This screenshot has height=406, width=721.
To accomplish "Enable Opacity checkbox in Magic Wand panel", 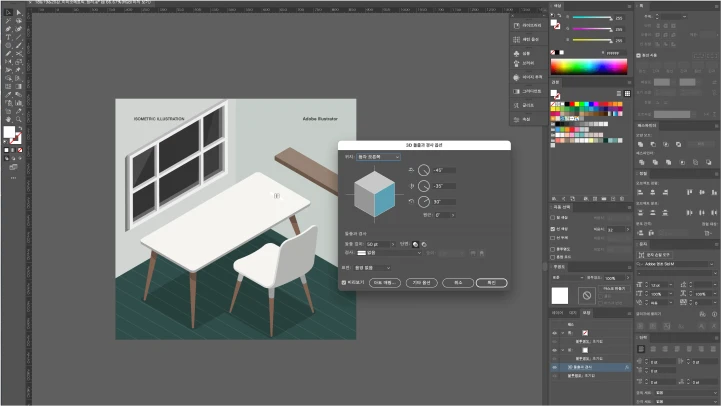I will [x=553, y=249].
